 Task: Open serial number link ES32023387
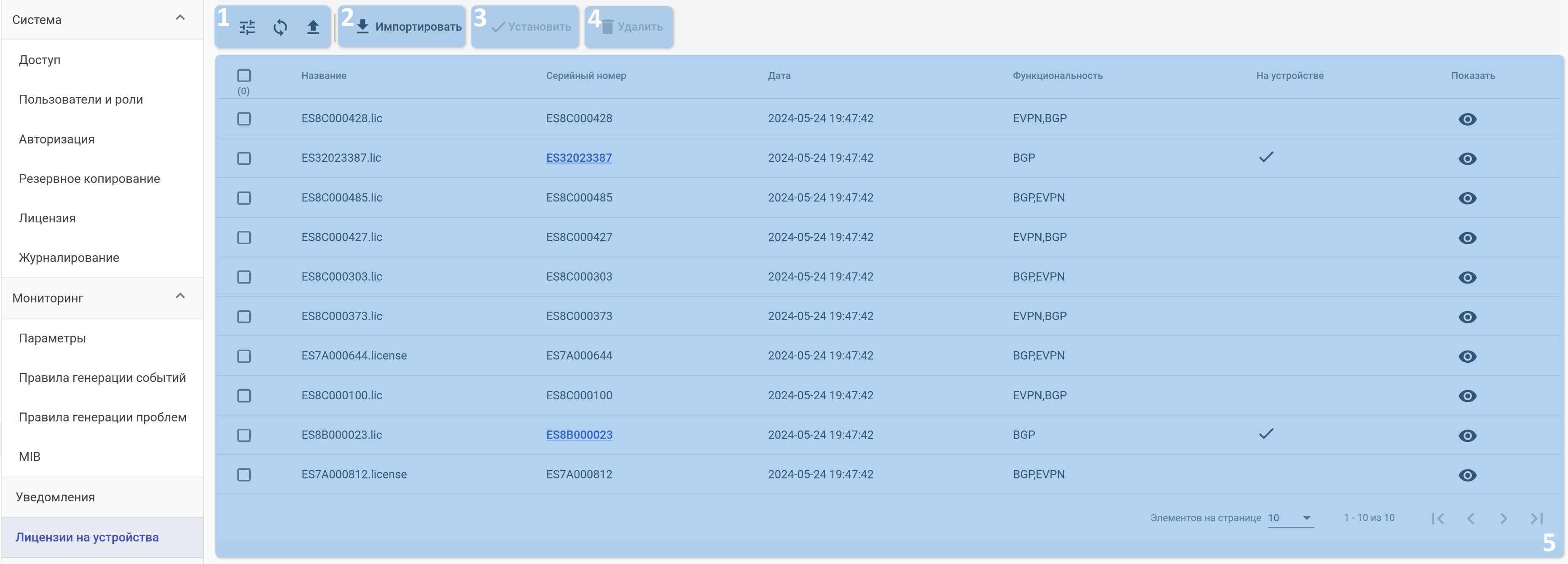579,158
